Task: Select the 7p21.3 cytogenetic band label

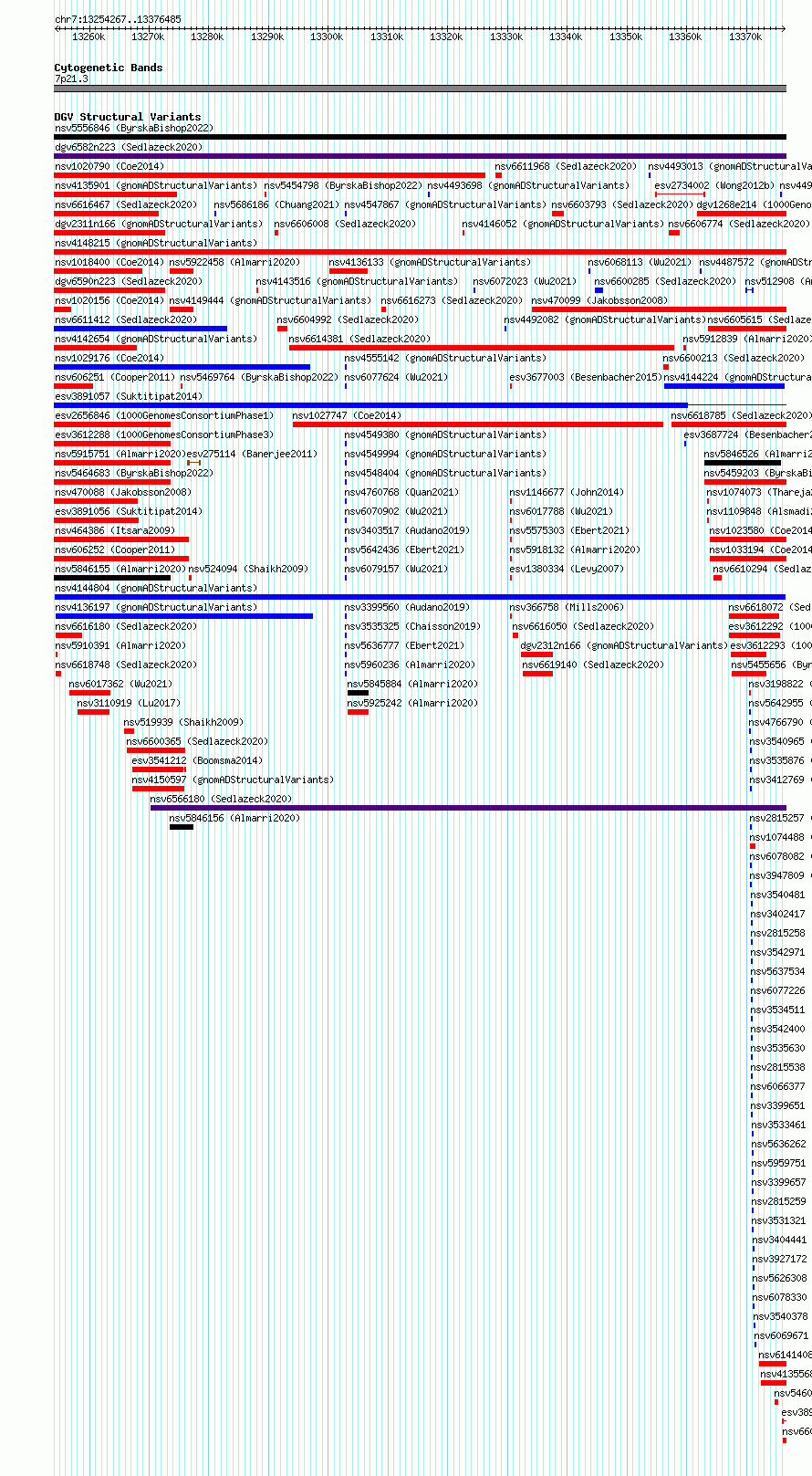Action: pos(71,79)
